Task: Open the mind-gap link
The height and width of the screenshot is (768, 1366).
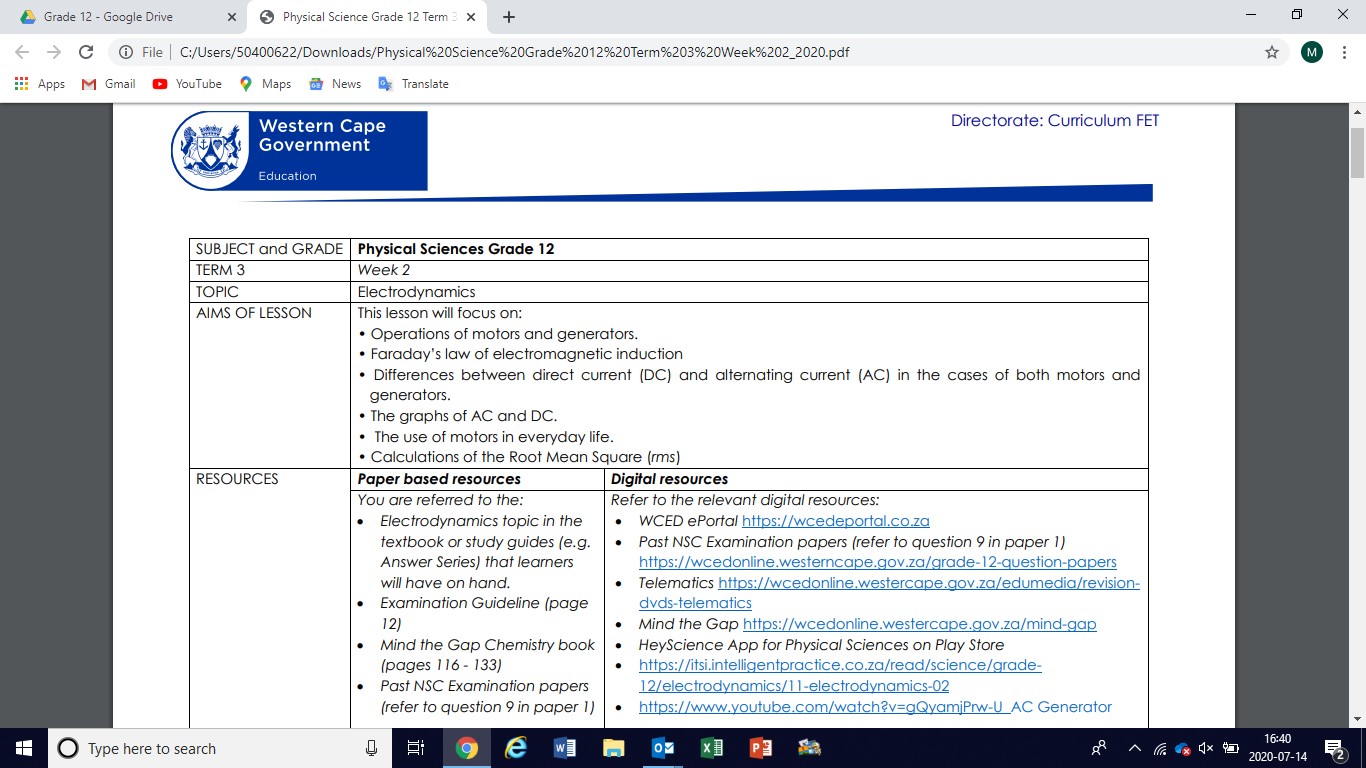Action: (920, 624)
